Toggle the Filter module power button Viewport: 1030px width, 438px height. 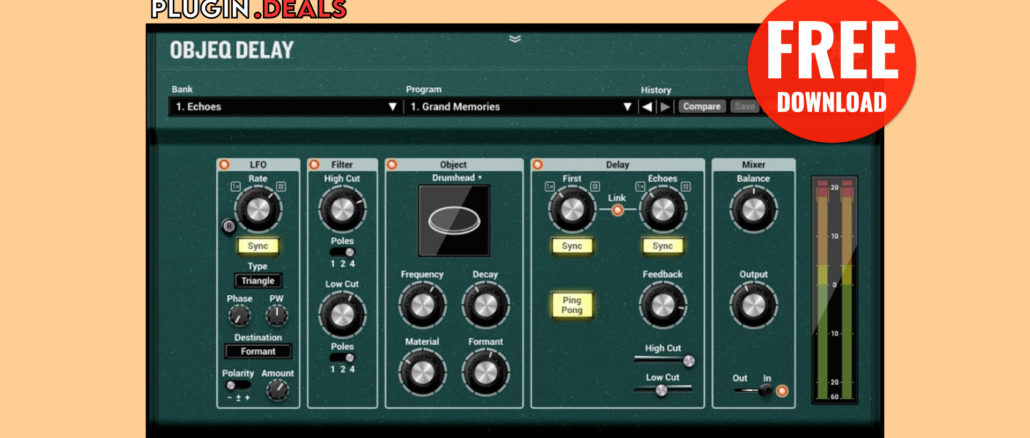click(x=314, y=165)
